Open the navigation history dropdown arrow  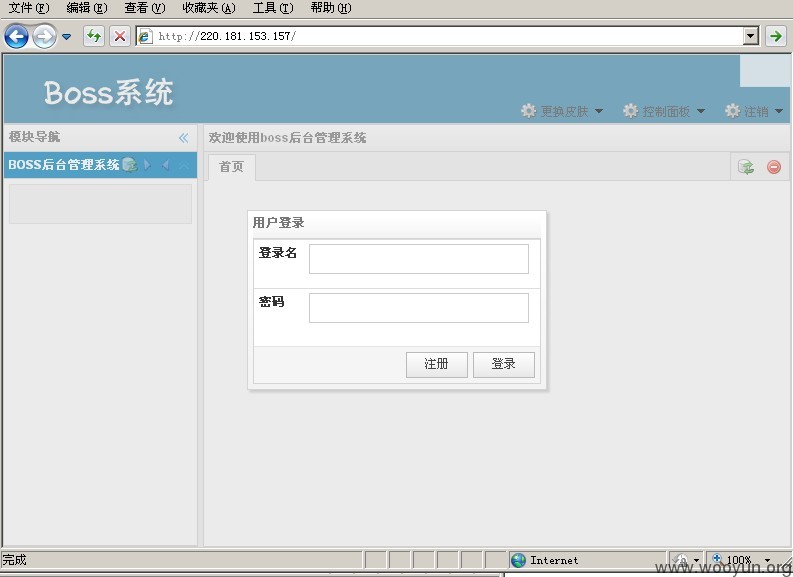[x=66, y=36]
